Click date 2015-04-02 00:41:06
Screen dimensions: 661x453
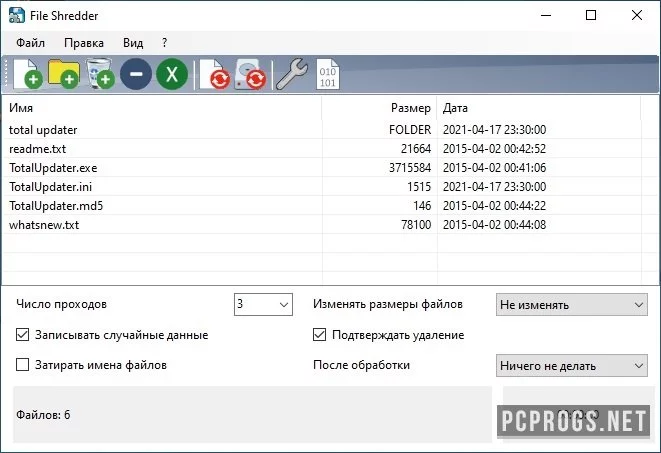494,168
